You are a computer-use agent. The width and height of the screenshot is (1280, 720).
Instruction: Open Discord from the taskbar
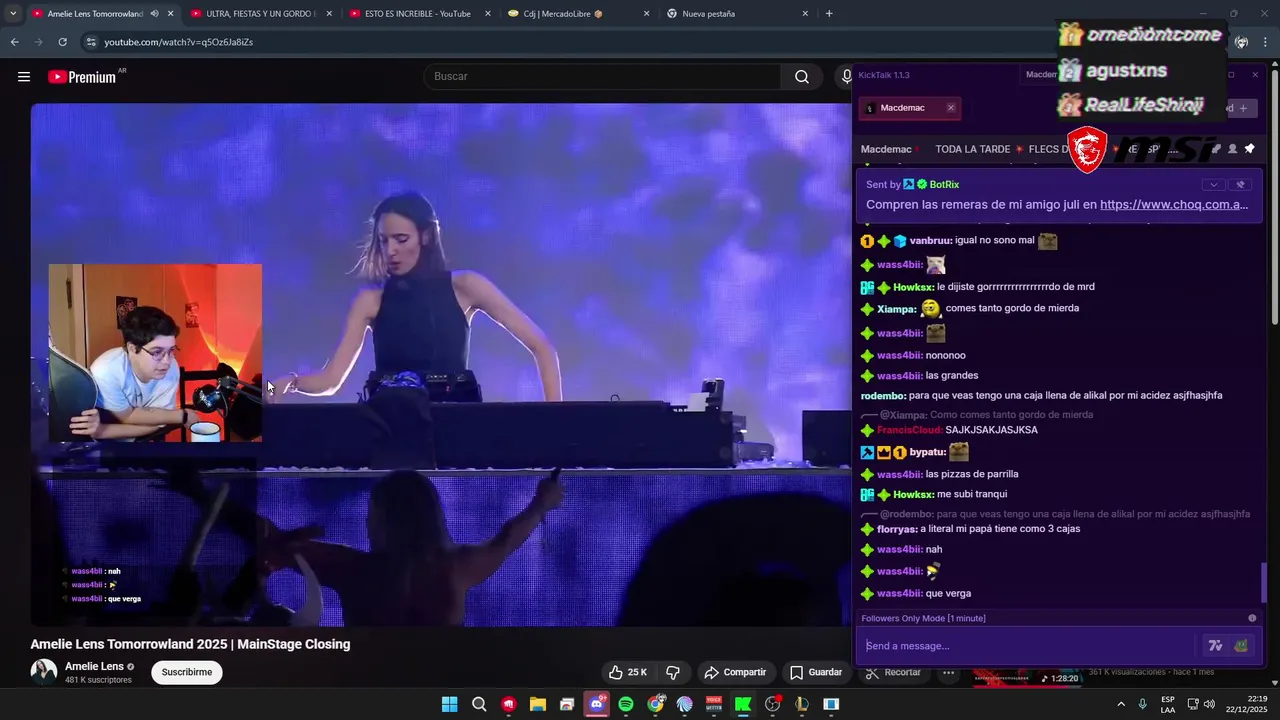[x=597, y=704]
